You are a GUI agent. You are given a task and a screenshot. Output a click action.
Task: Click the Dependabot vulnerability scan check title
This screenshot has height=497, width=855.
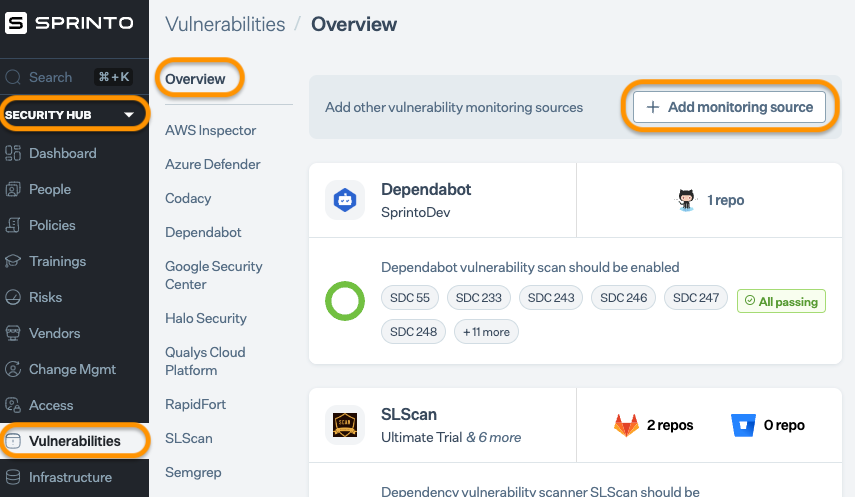tap(530, 267)
